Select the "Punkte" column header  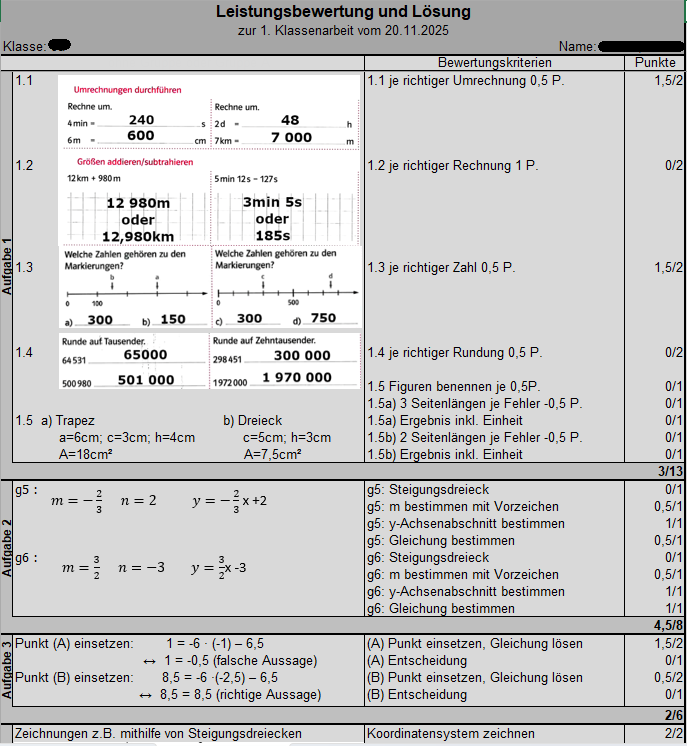(x=654, y=63)
